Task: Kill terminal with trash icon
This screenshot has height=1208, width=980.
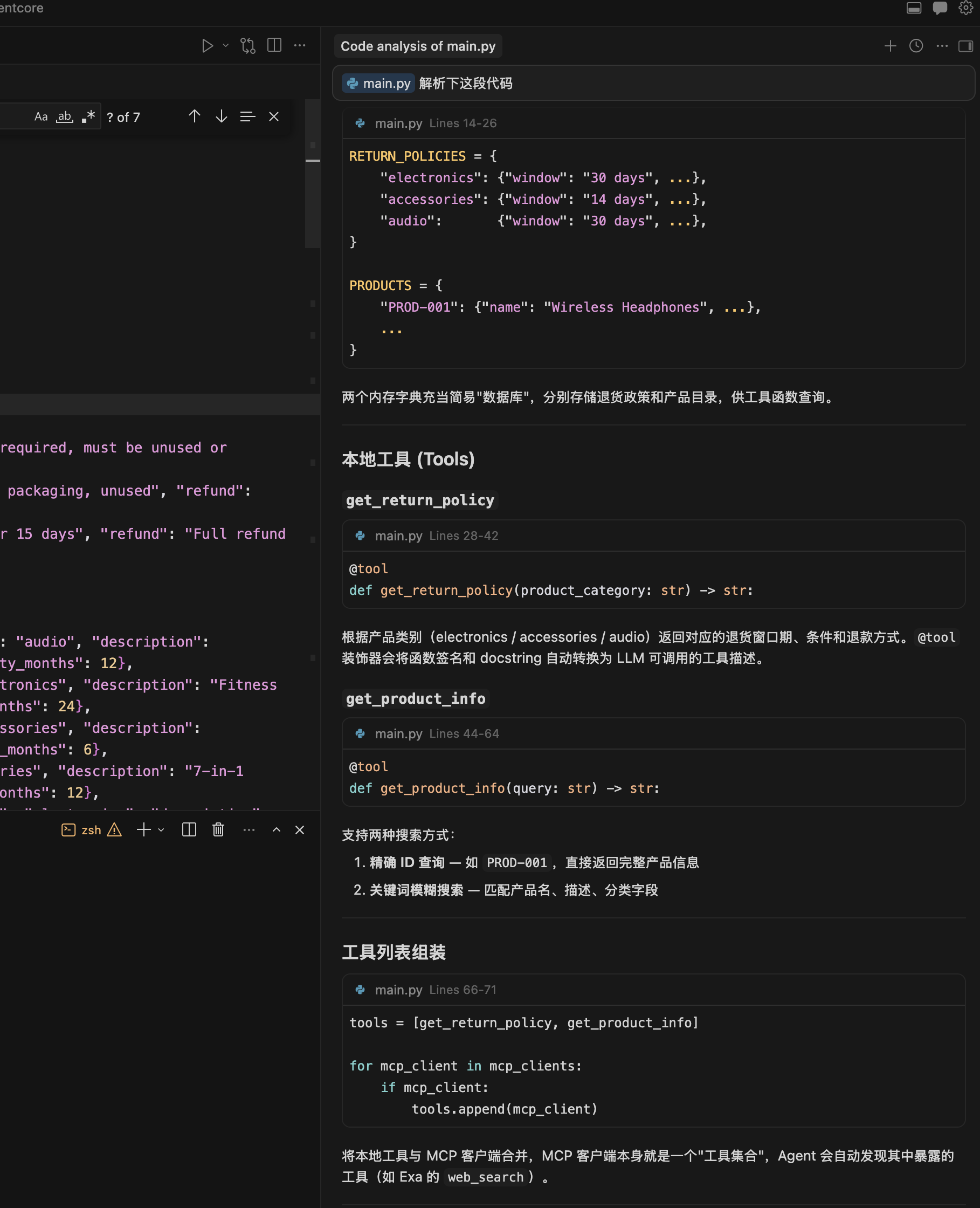Action: pyautogui.click(x=218, y=830)
